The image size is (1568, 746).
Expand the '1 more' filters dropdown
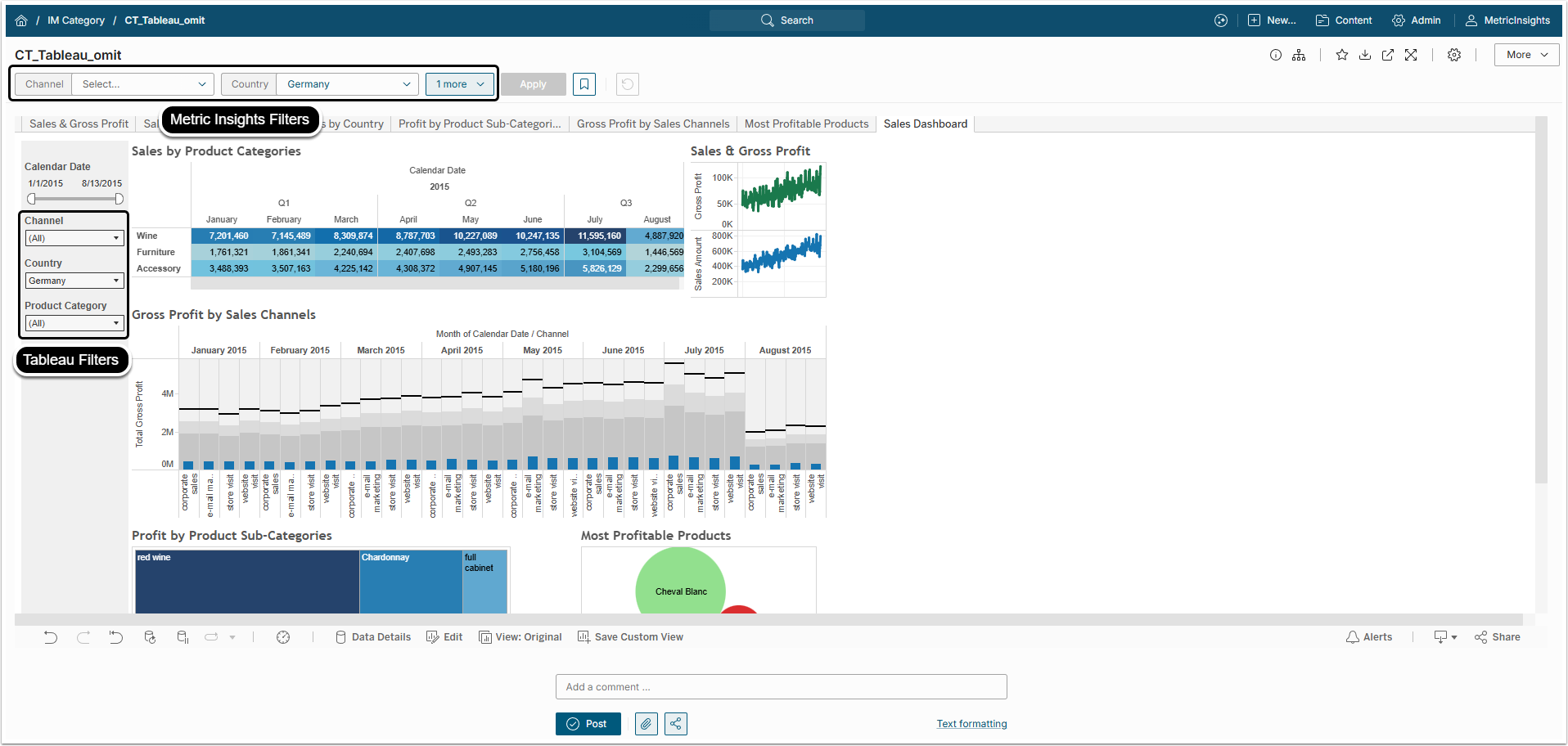[460, 84]
